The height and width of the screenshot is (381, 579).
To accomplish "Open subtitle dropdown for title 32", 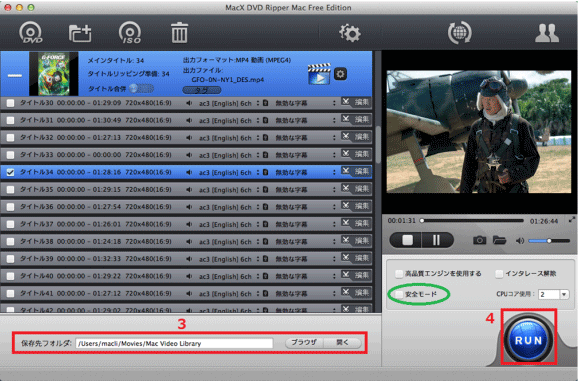I will 334,138.
